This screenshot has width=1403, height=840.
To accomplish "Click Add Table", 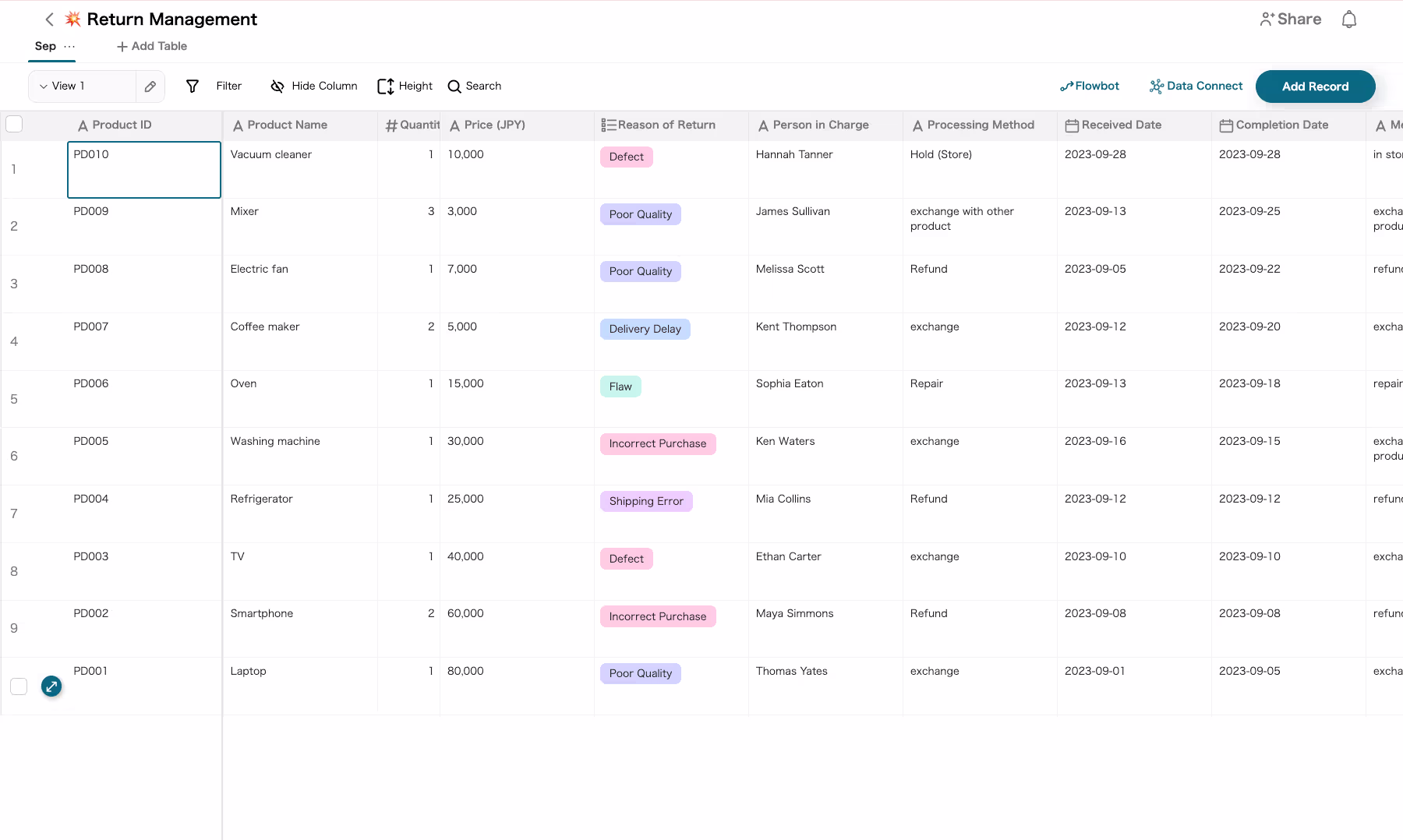I will [151, 46].
